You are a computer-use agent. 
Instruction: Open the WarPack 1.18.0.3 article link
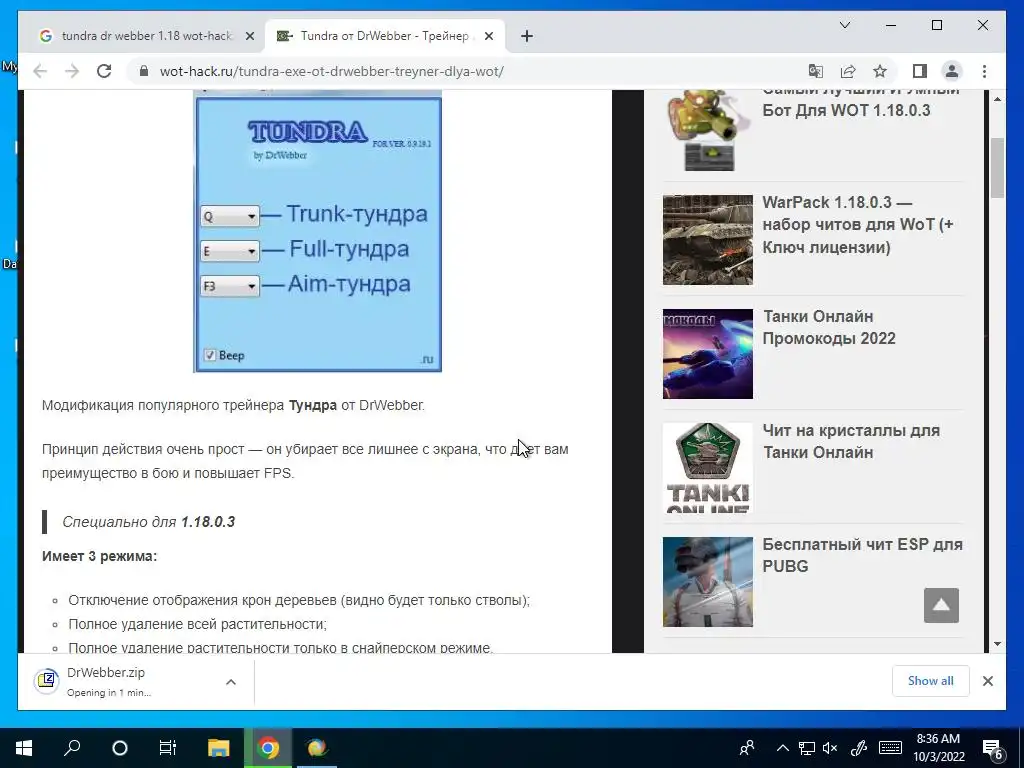click(858, 225)
